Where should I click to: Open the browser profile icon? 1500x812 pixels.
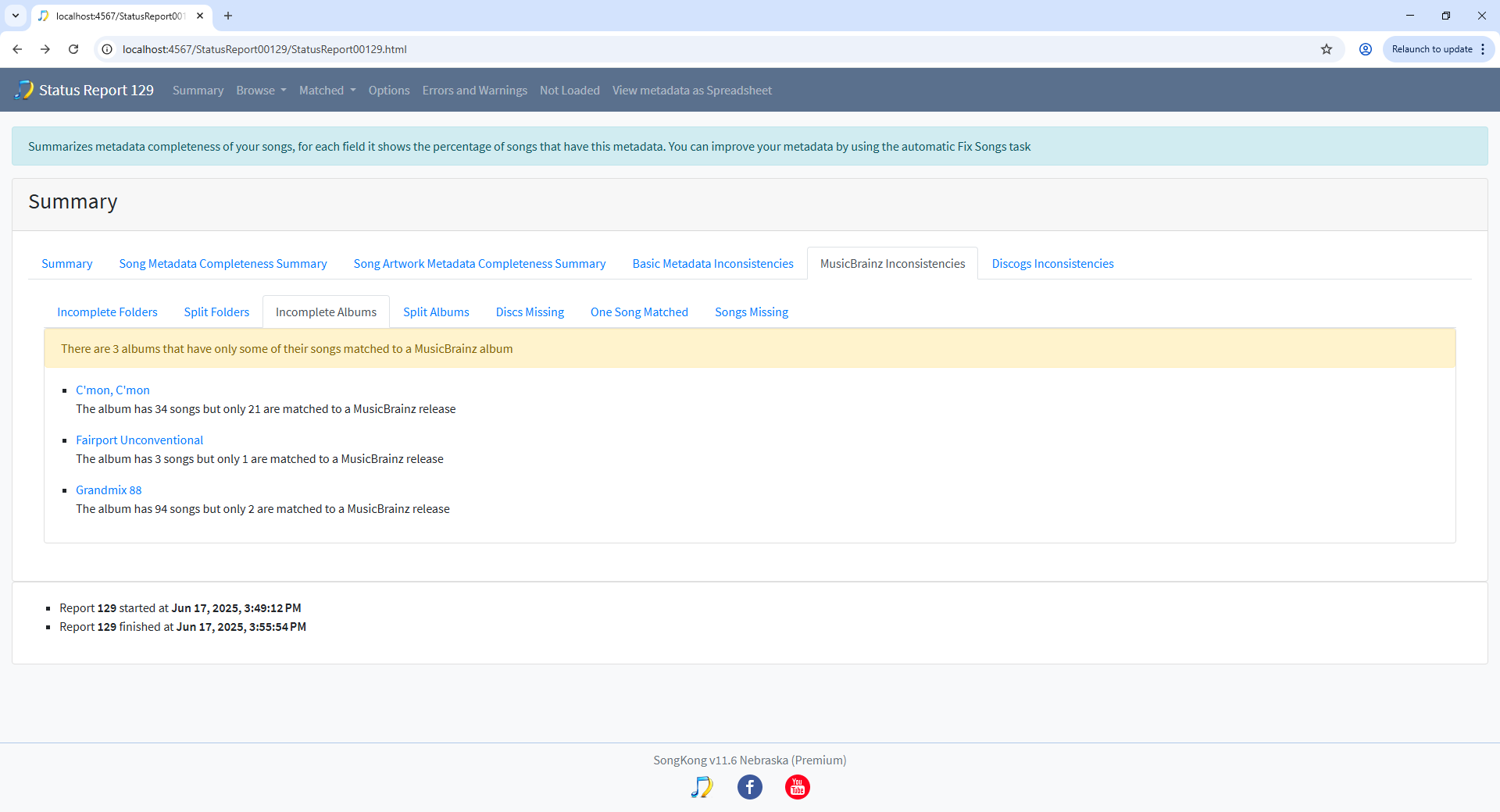click(x=1366, y=49)
